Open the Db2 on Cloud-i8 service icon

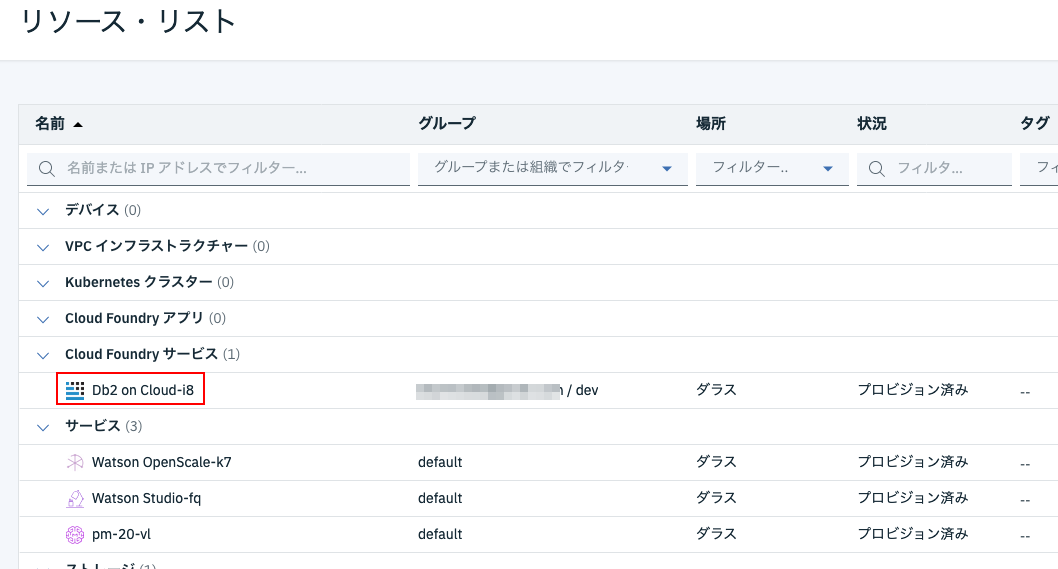click(75, 390)
